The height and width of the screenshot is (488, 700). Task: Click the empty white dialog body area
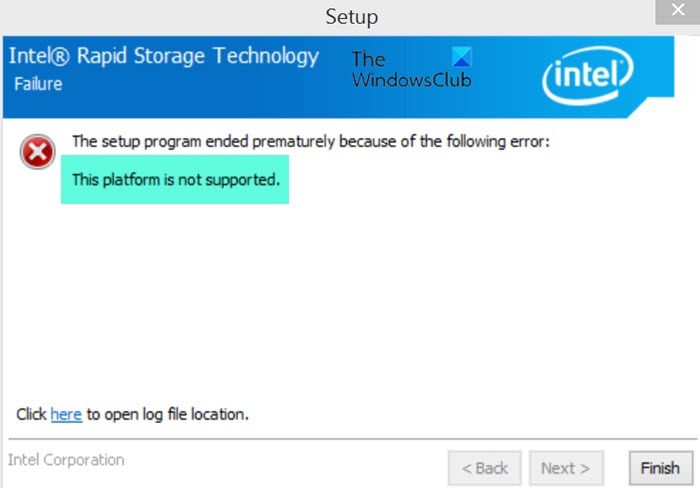point(350,300)
